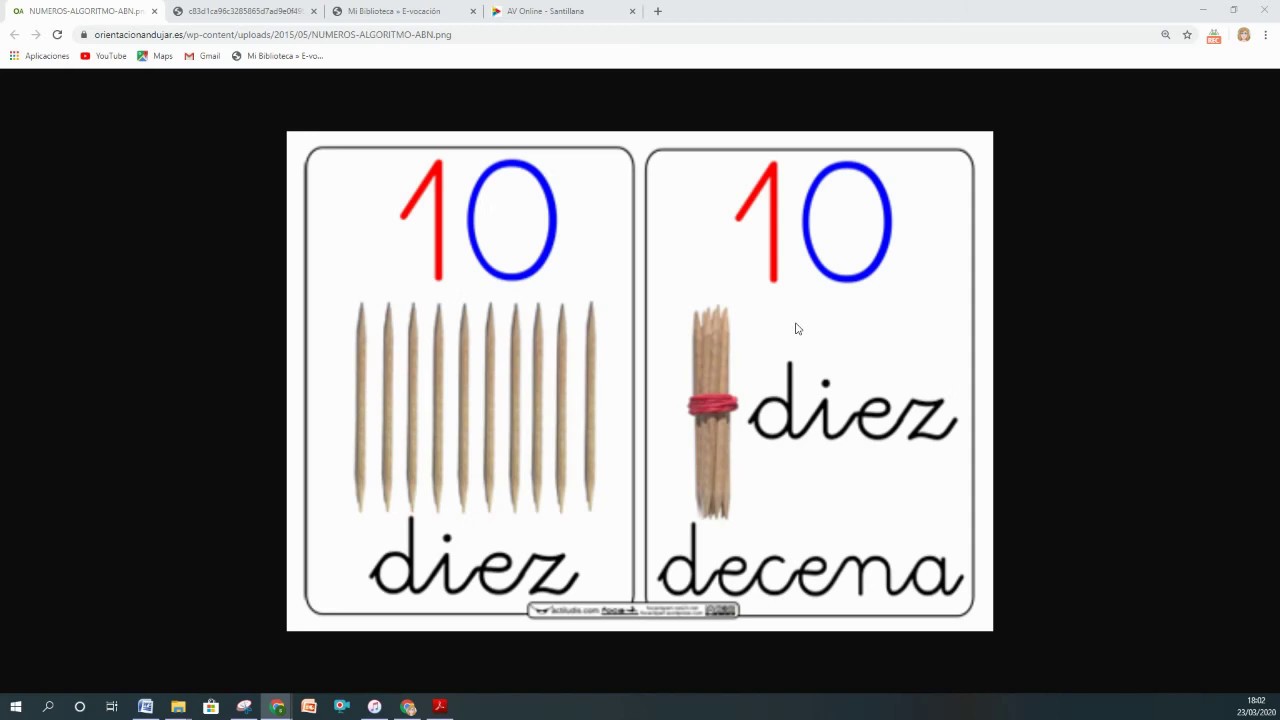
Task: Switch to the Mi Biblioteca » E-vocación tab
Action: pyautogui.click(x=402, y=11)
